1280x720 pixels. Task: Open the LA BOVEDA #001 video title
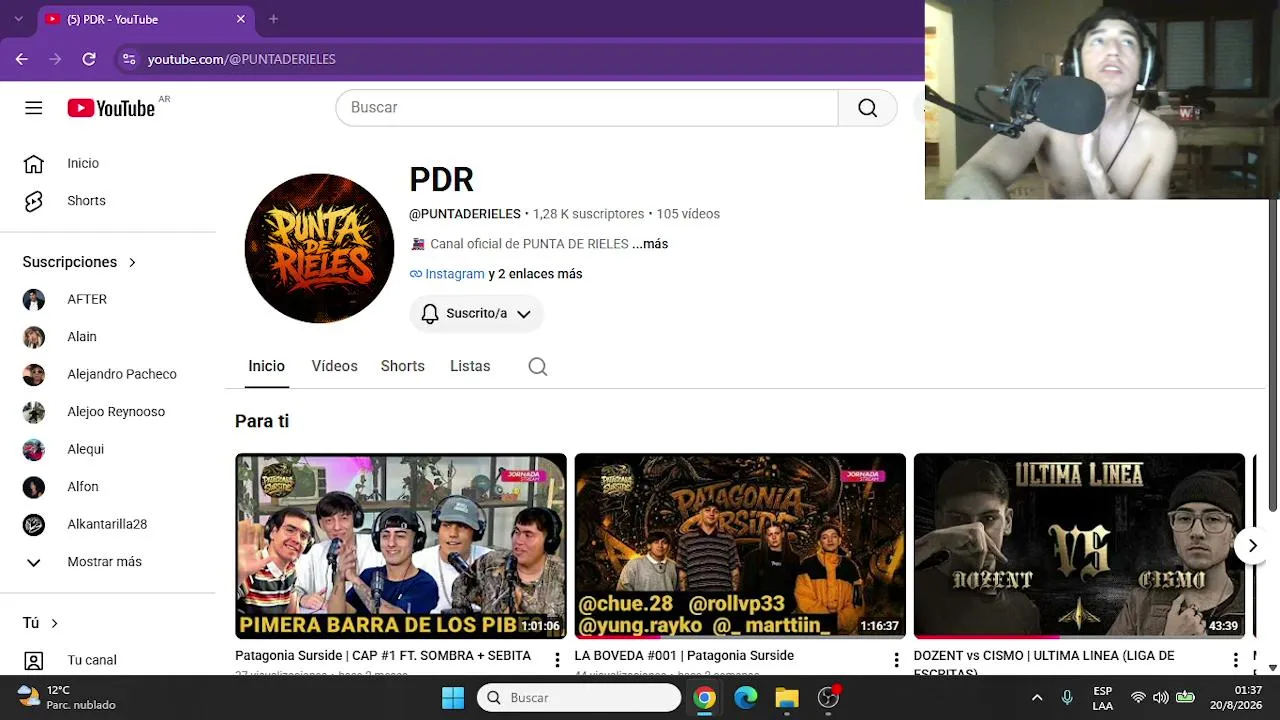click(684, 656)
